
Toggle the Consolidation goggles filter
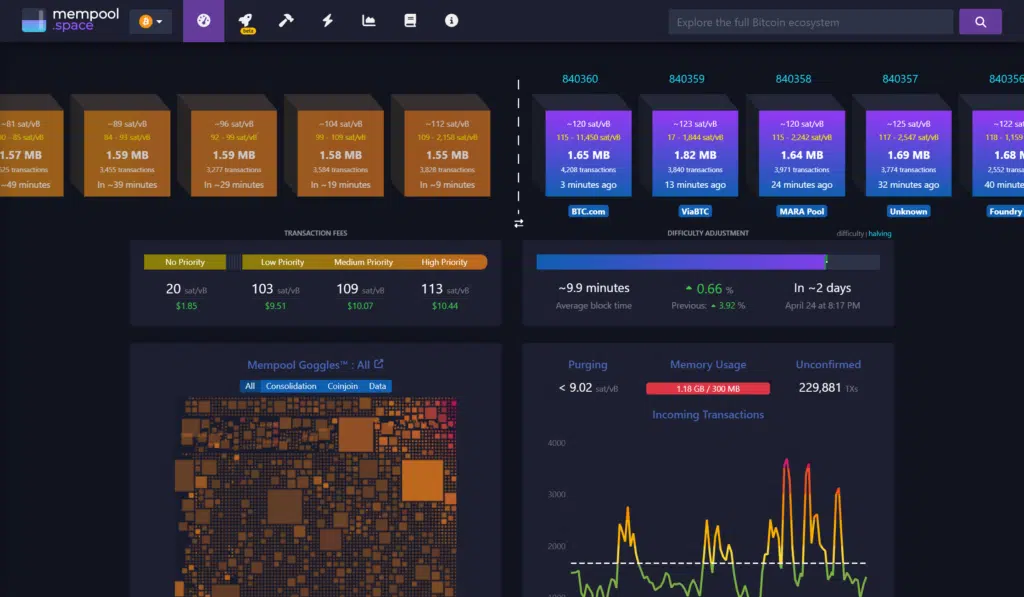click(x=291, y=386)
